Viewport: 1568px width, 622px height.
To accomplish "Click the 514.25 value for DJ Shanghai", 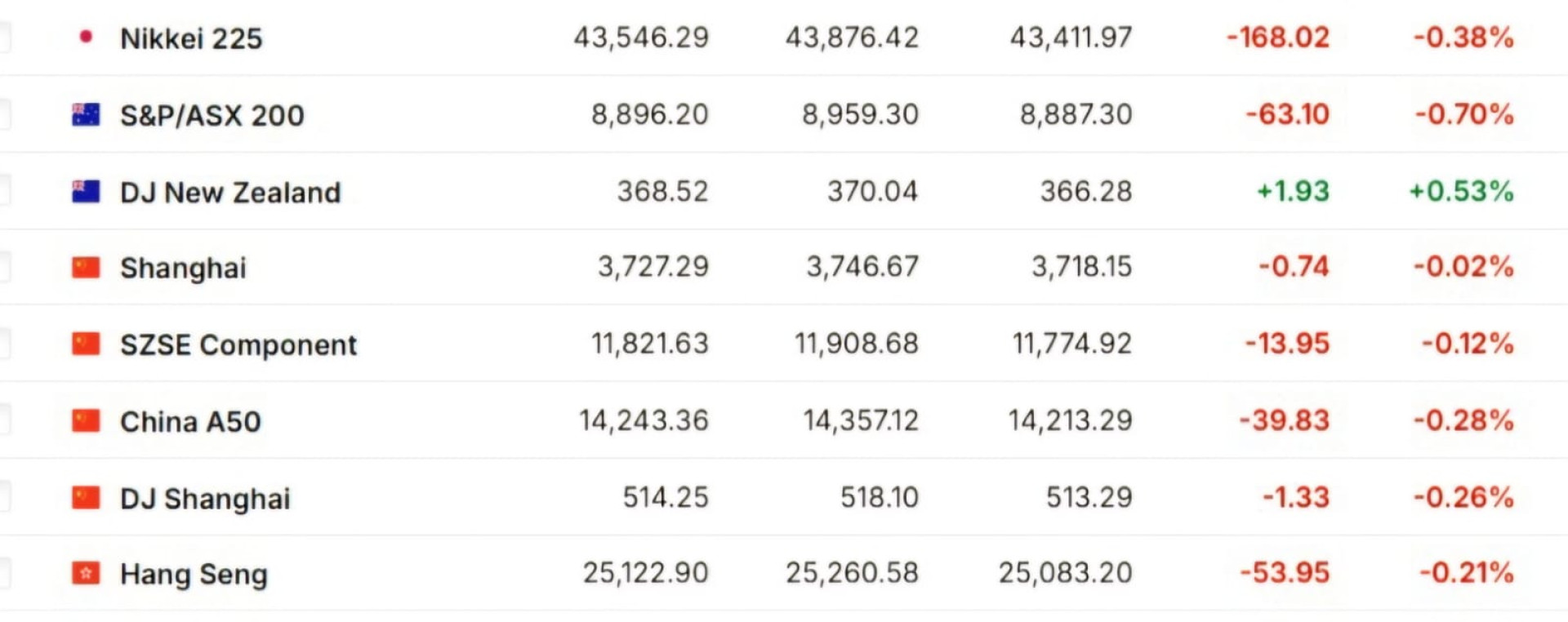I will [x=666, y=497].
